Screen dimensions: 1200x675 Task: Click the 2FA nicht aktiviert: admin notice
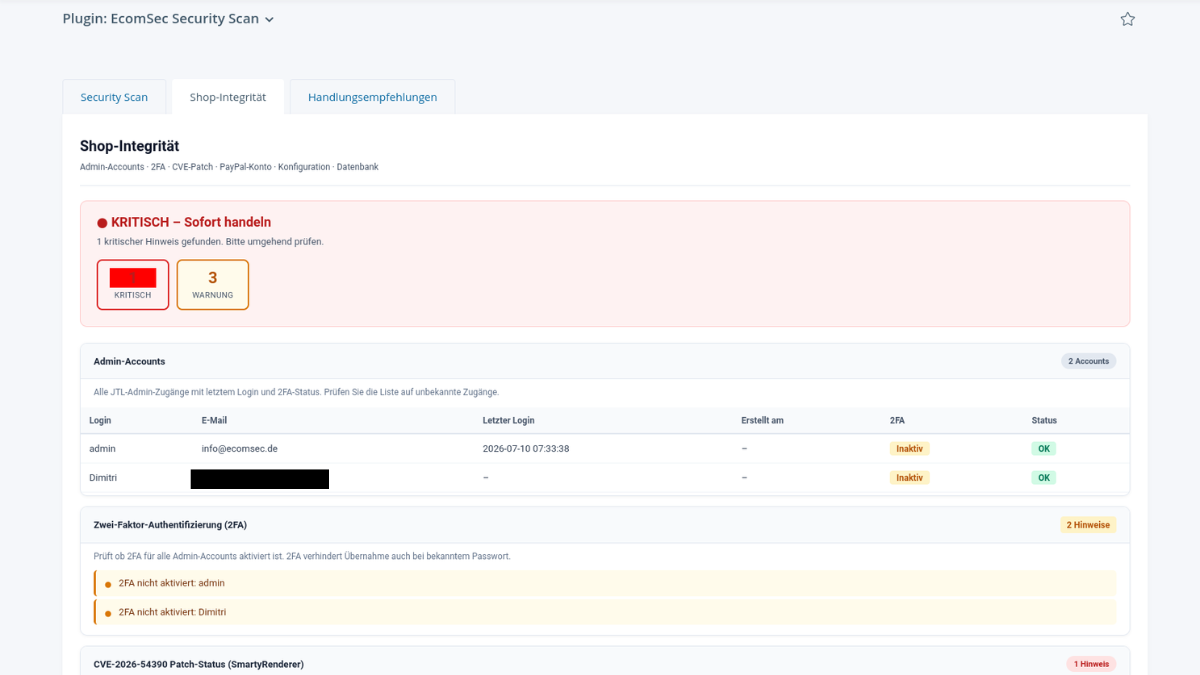(x=605, y=583)
